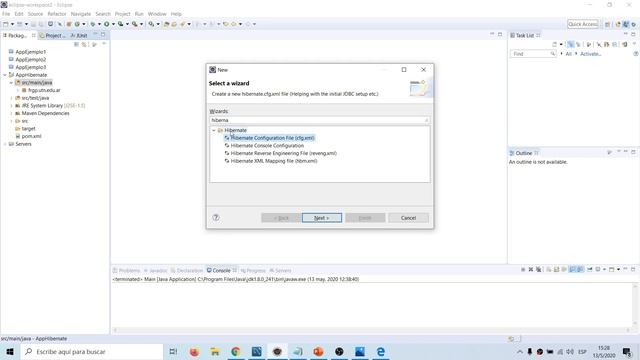Collapse the Hibernate wizard folder
Viewport: 640px width, 360px height.
[214, 130]
